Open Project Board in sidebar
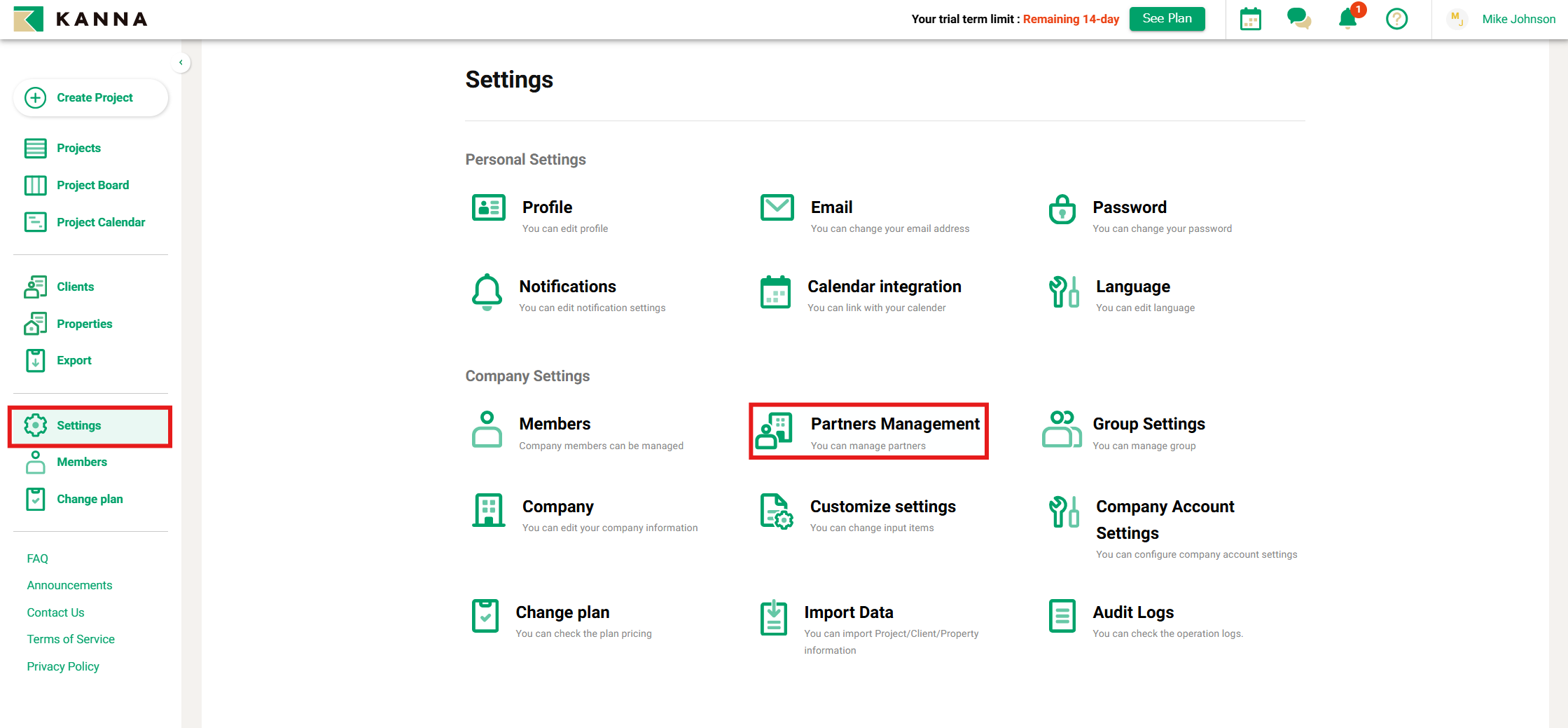The height and width of the screenshot is (728, 1568). point(92,185)
